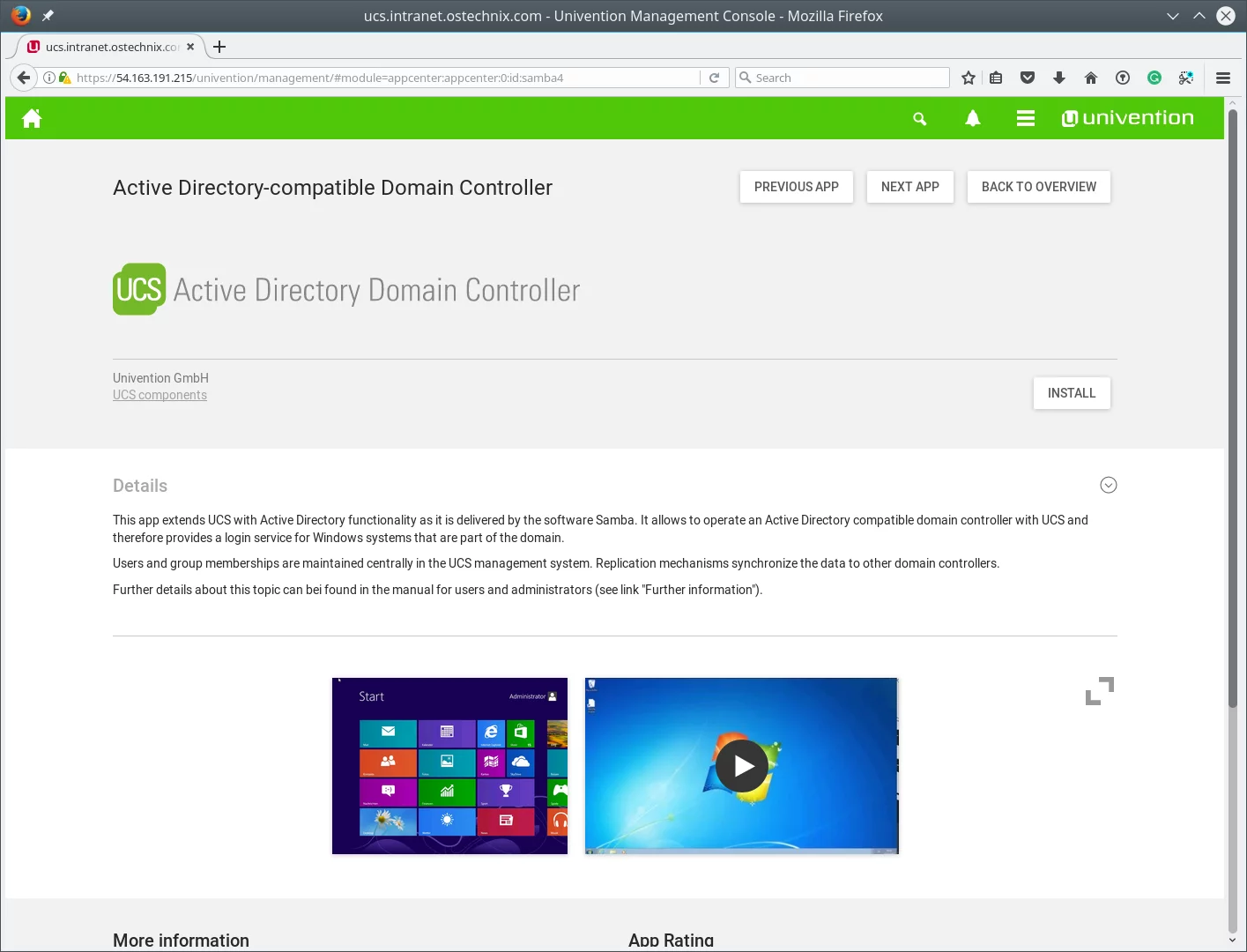Click the UCS app logo icon
Viewport: 1247px width, 952px height.
pos(139,289)
